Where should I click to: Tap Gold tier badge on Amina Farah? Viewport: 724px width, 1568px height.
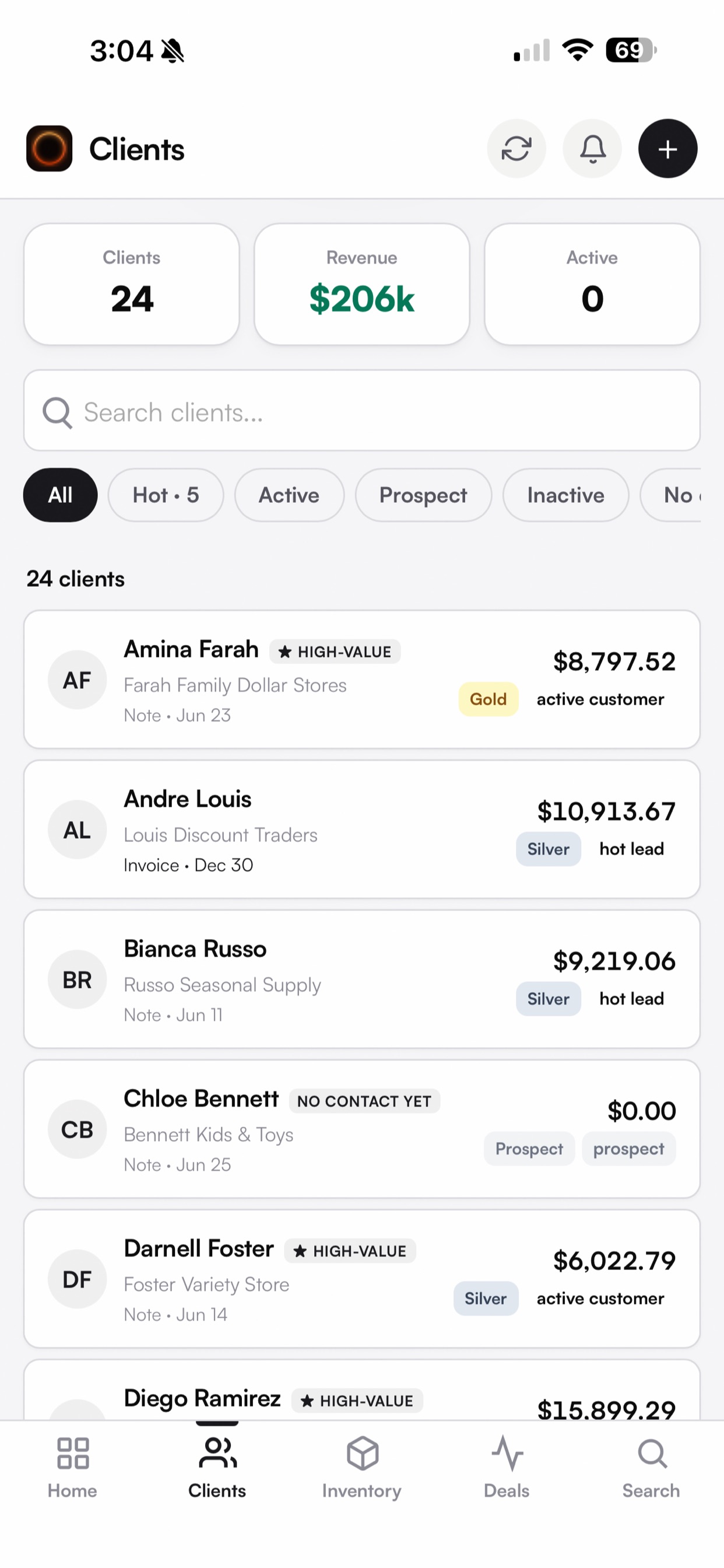pos(488,699)
